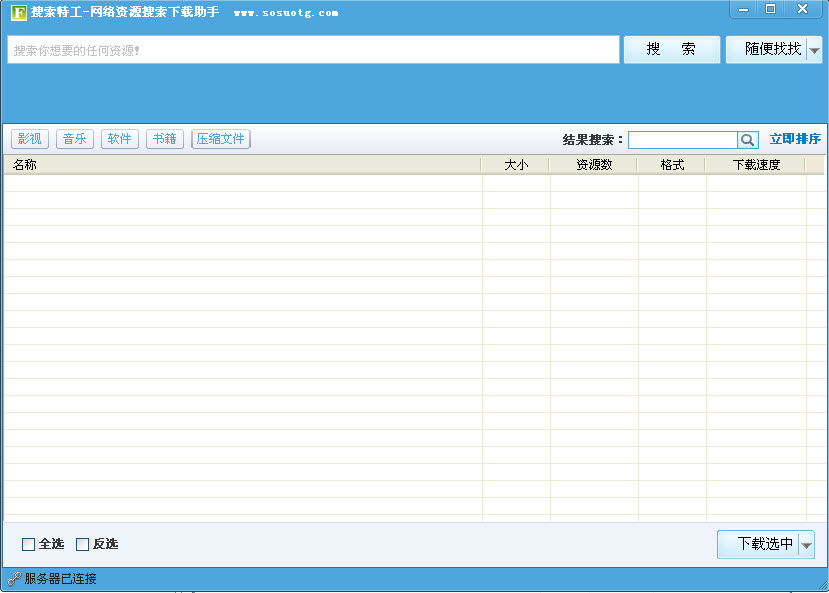Image resolution: width=829 pixels, height=593 pixels.
Task: Switch to the 音乐 category tab
Action: pos(75,139)
